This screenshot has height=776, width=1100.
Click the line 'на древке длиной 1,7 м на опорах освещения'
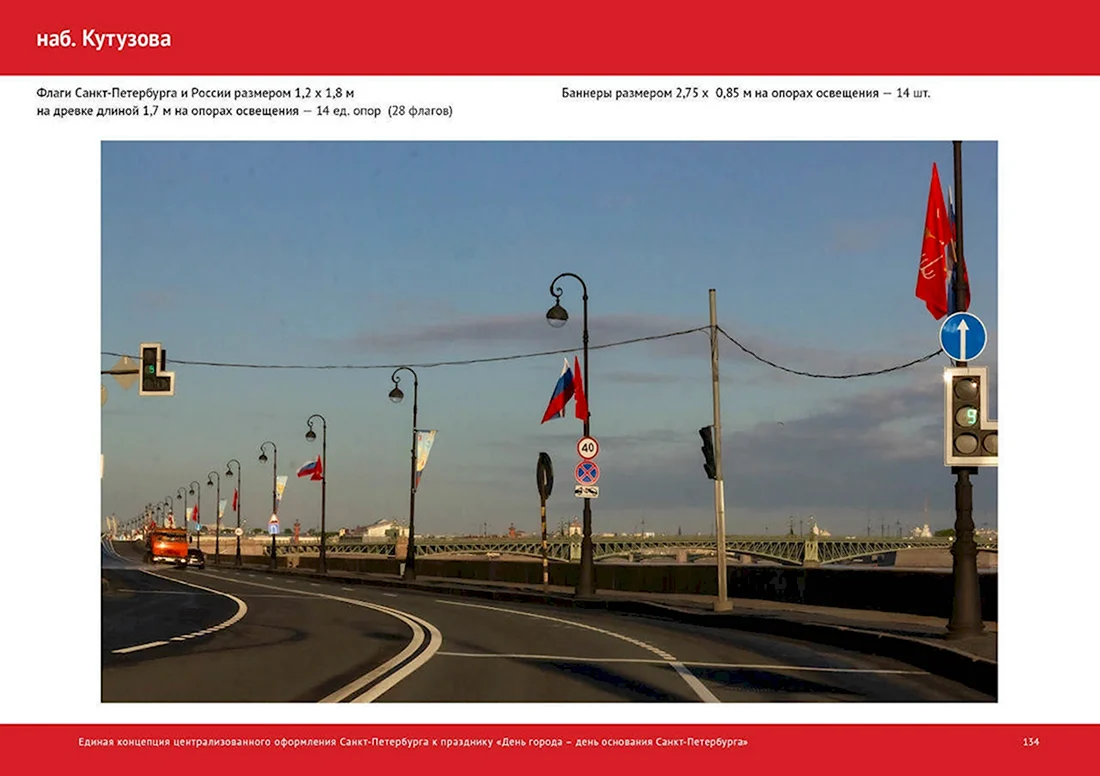[x=168, y=111]
